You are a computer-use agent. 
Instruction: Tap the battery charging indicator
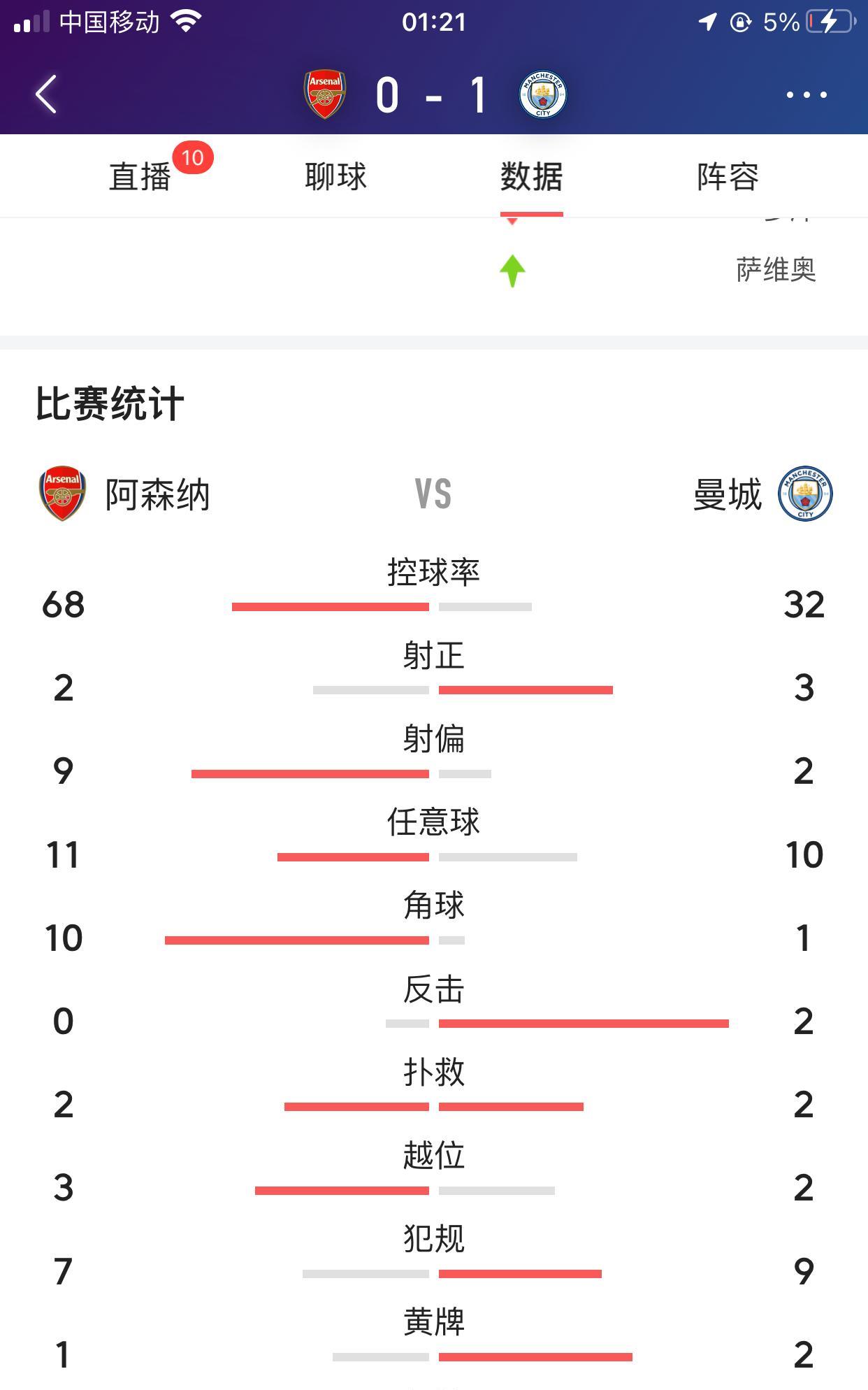click(x=830, y=22)
